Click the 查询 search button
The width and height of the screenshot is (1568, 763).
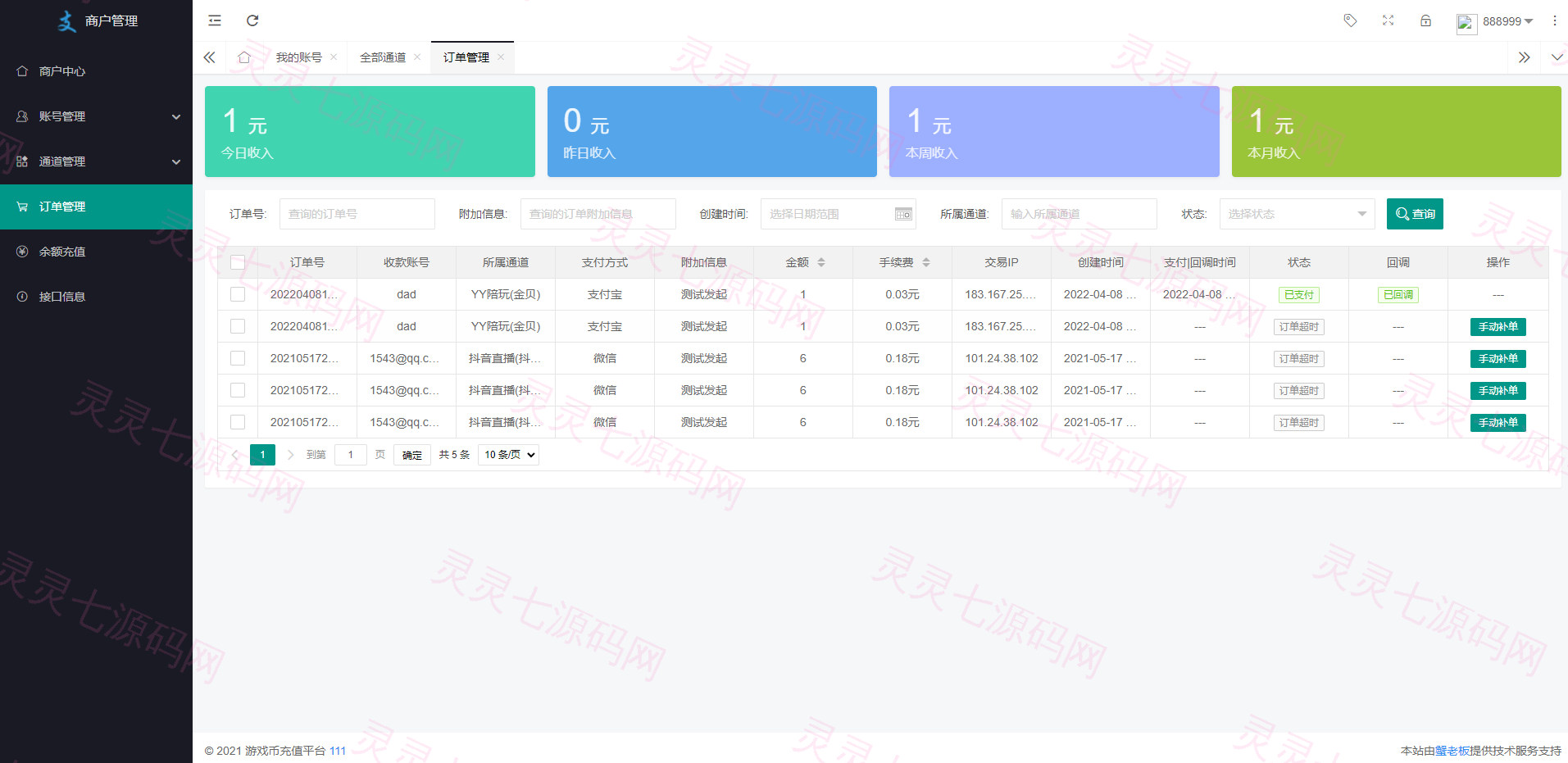1415,214
